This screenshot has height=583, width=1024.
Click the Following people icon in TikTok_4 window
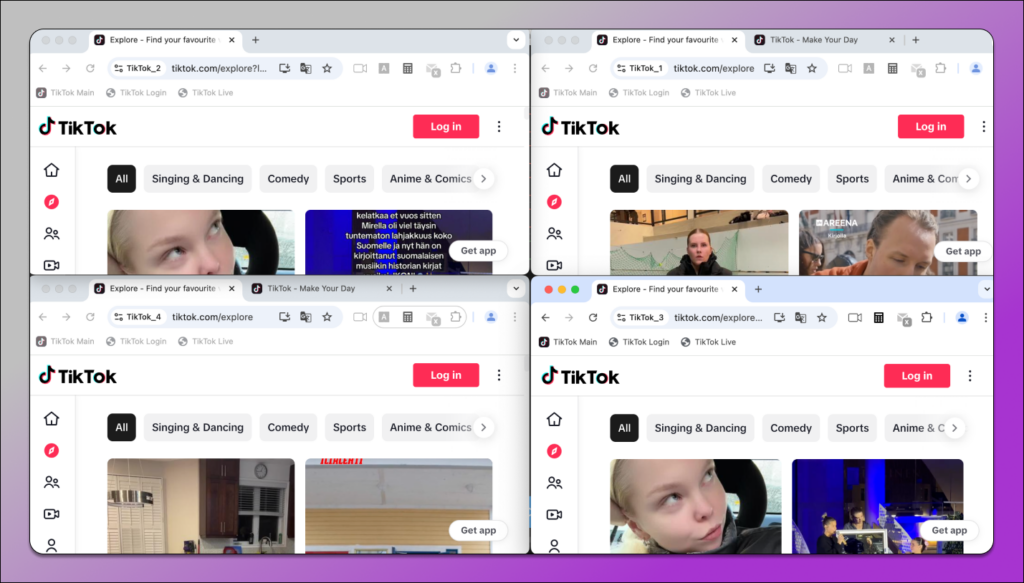[x=52, y=482]
